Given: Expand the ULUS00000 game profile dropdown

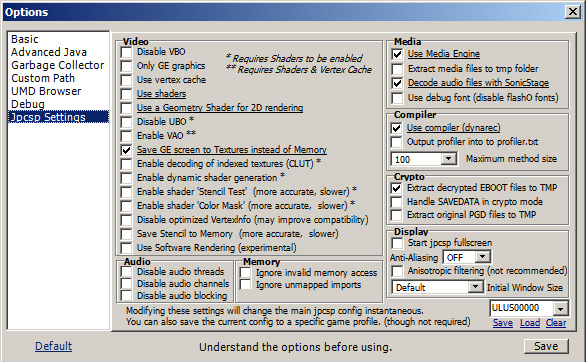Looking at the screenshot, I should 560,309.
